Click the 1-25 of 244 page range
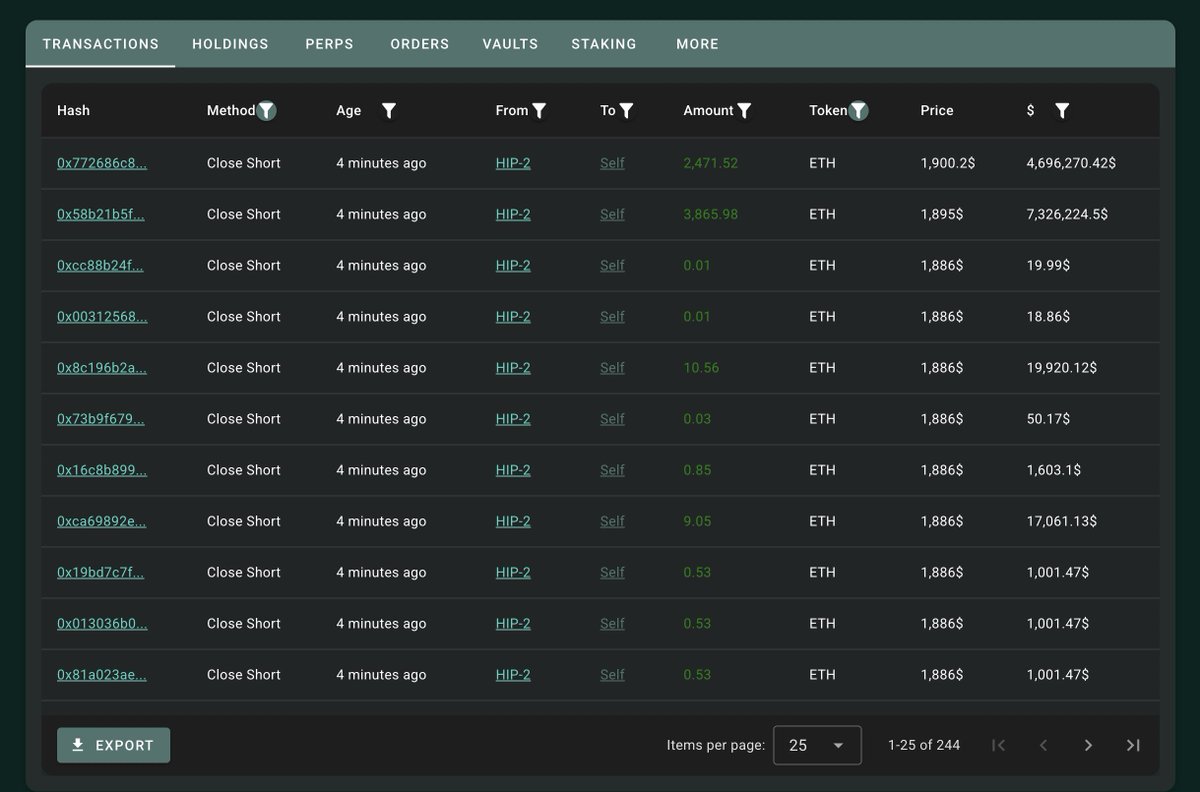 pos(924,745)
